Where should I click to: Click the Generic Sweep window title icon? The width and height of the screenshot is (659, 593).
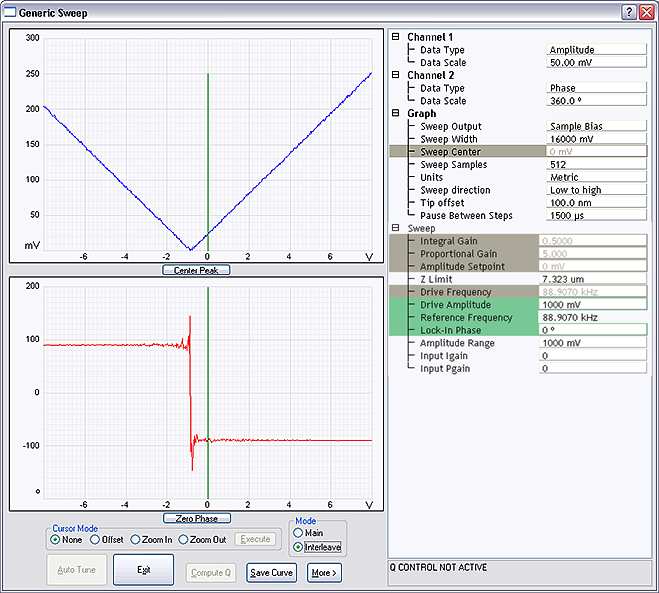(10, 12)
